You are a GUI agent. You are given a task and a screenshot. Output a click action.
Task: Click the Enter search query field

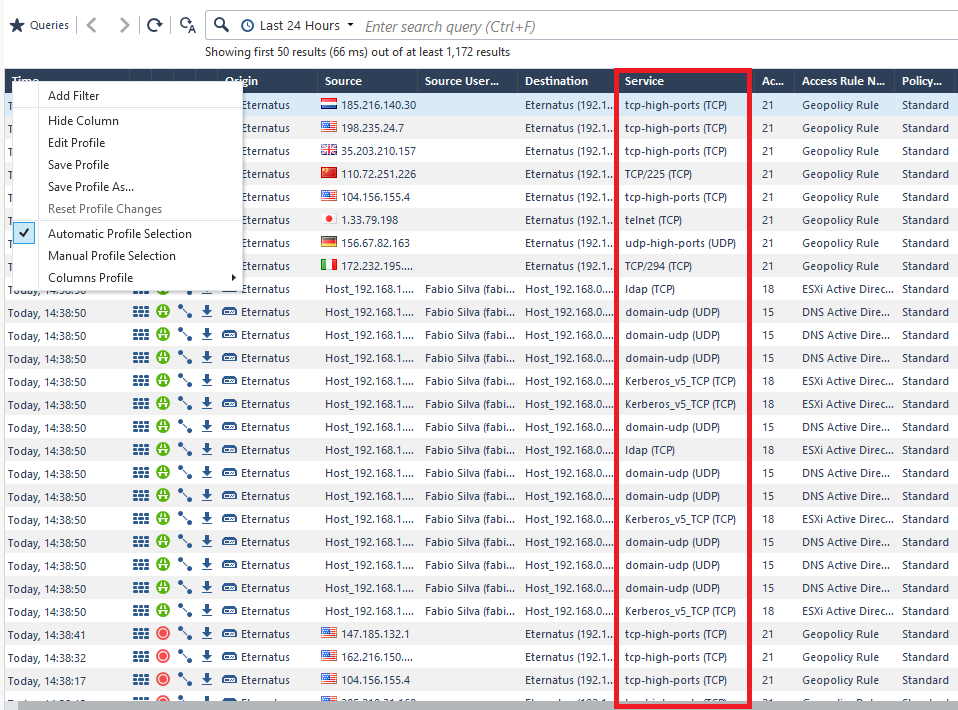tap(600, 26)
